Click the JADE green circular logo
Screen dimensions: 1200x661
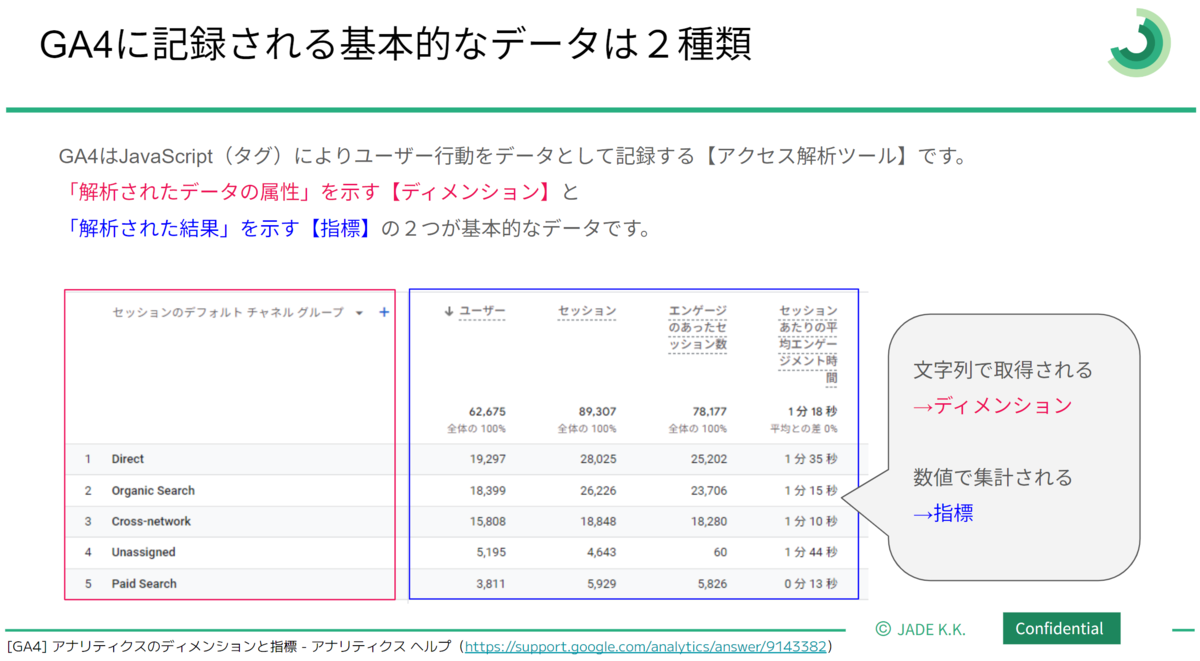coord(1139,42)
